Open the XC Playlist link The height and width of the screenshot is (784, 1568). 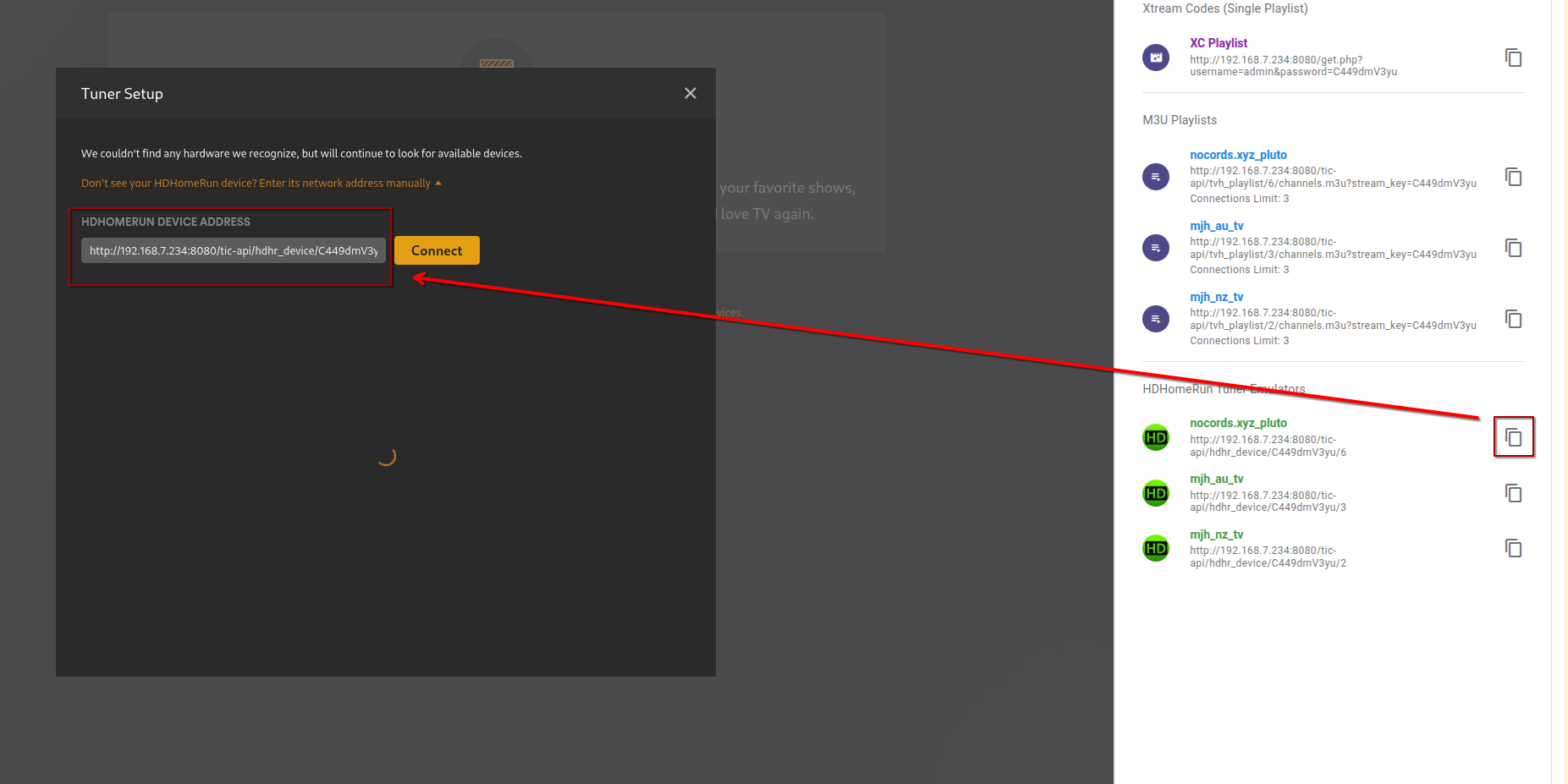click(x=1218, y=42)
